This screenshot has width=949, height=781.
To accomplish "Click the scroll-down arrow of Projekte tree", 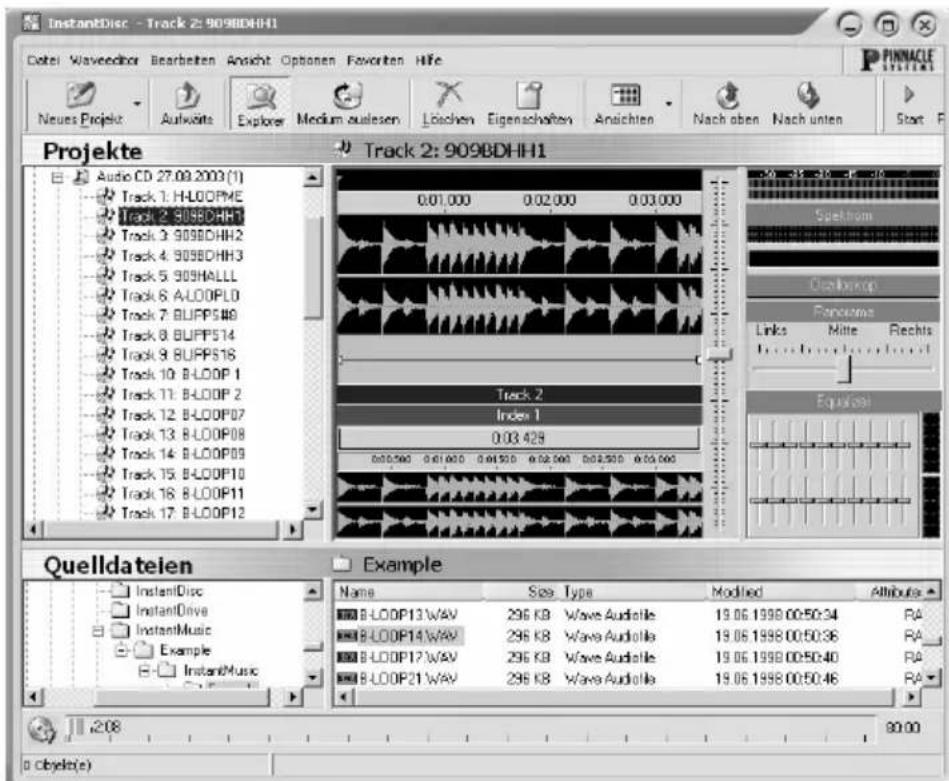I will point(312,510).
